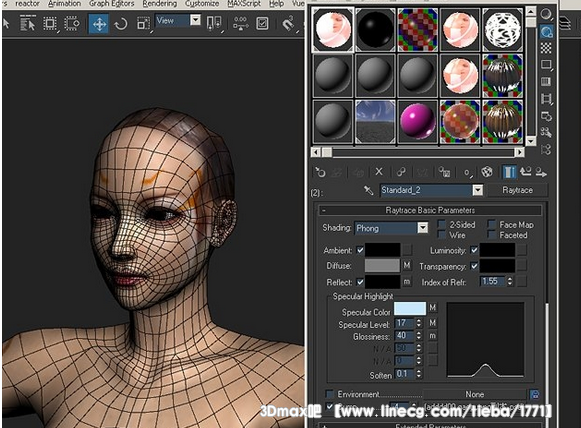581x428 pixels.
Task: Click the Go Forward to Sibling icon
Action: (541, 172)
